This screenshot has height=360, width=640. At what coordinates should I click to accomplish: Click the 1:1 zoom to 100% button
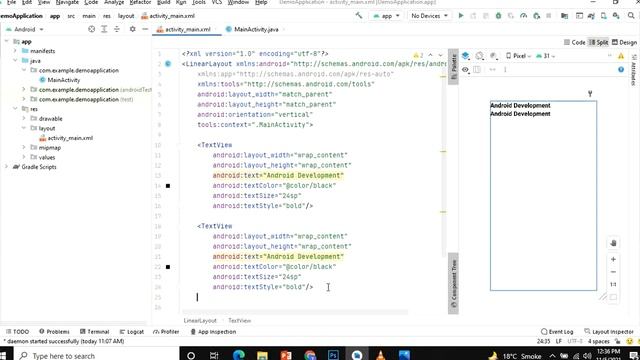point(613,284)
